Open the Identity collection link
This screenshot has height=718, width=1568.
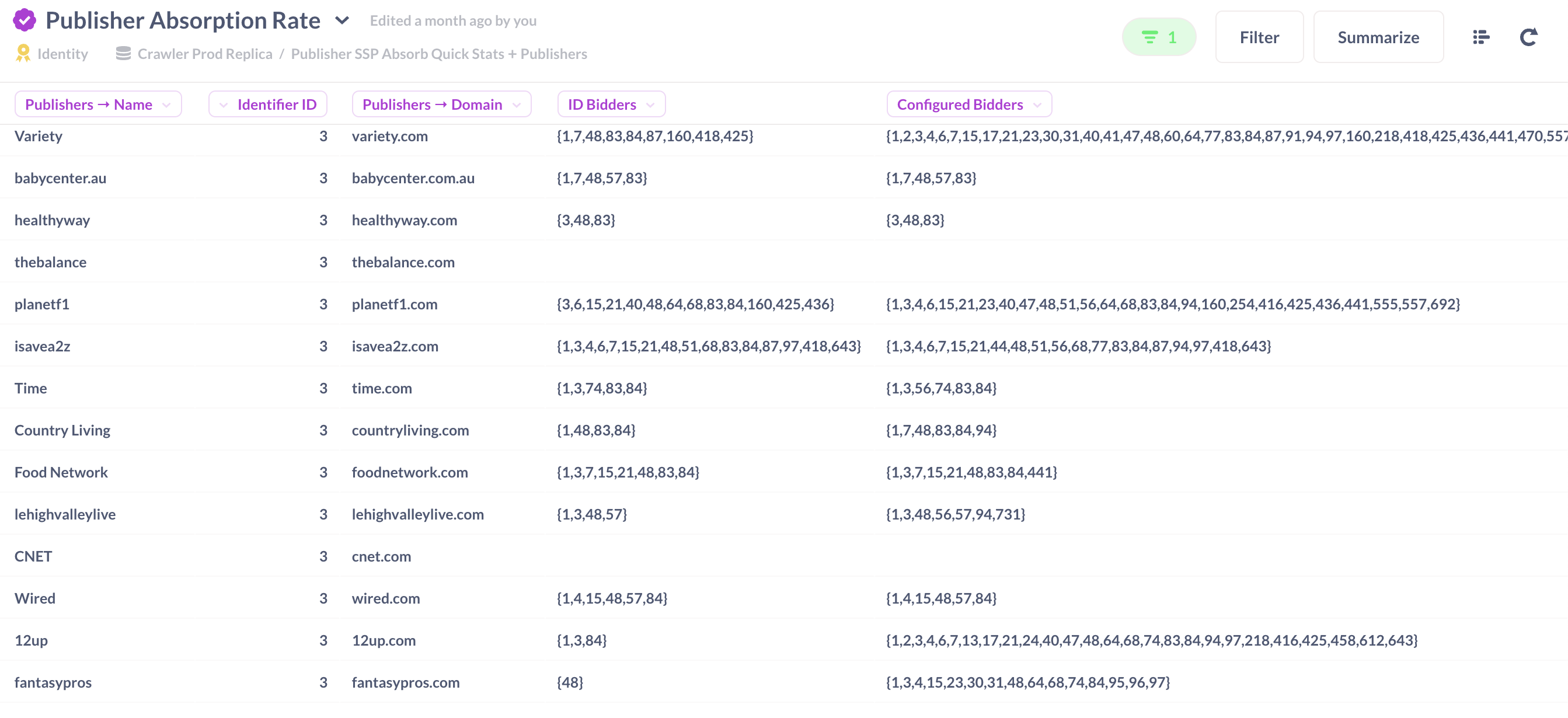coord(62,54)
